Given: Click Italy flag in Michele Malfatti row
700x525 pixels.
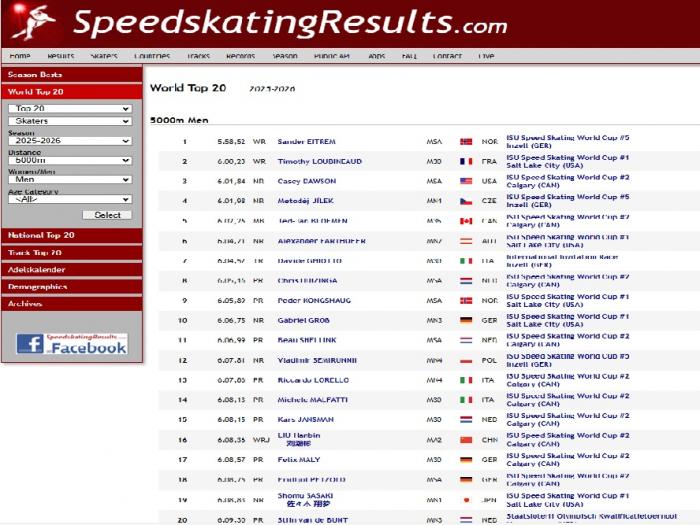Looking at the screenshot, I should coord(466,400).
